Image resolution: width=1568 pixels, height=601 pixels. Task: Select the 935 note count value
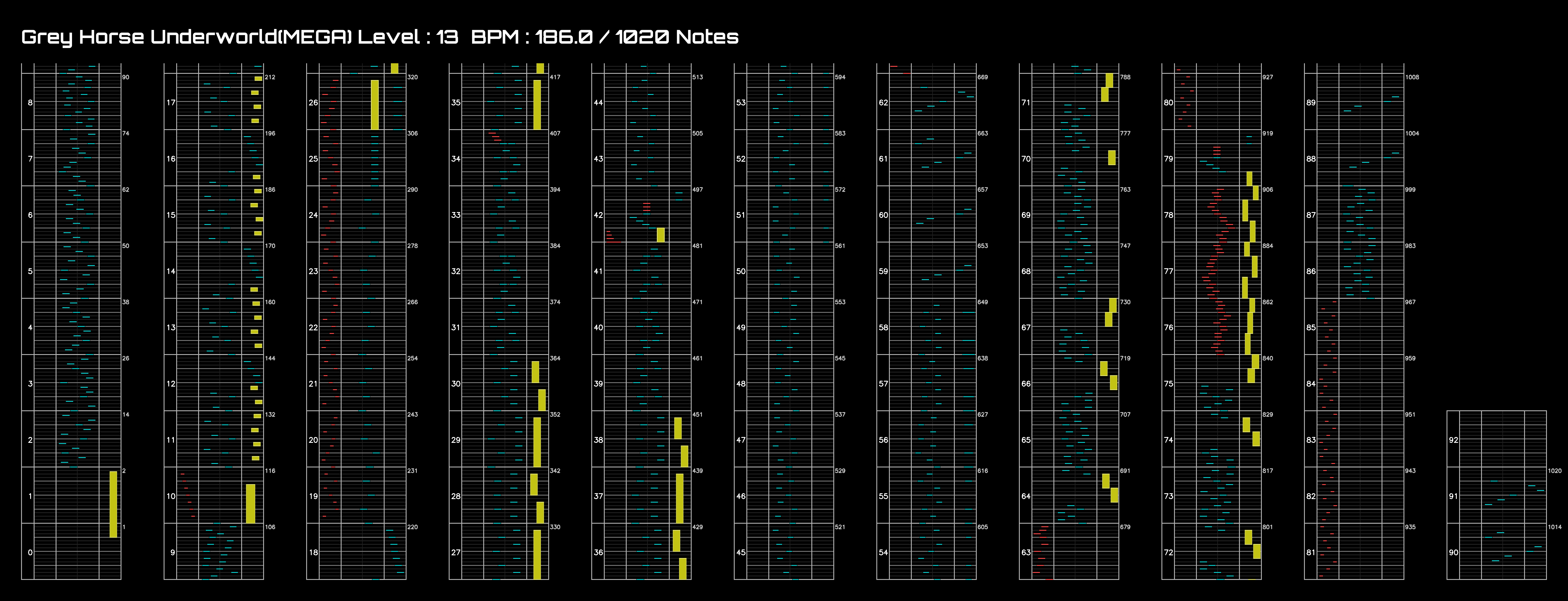pos(1410,527)
